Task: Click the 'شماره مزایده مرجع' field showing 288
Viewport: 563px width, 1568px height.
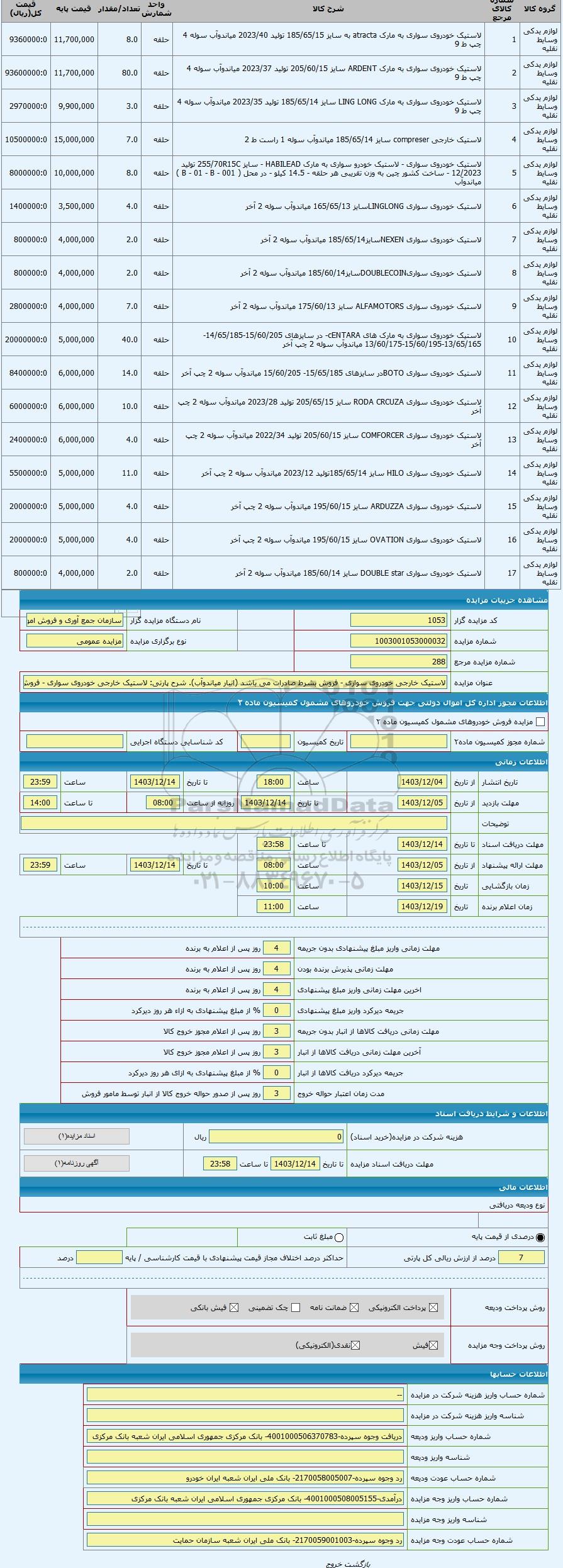Action: pos(399,661)
